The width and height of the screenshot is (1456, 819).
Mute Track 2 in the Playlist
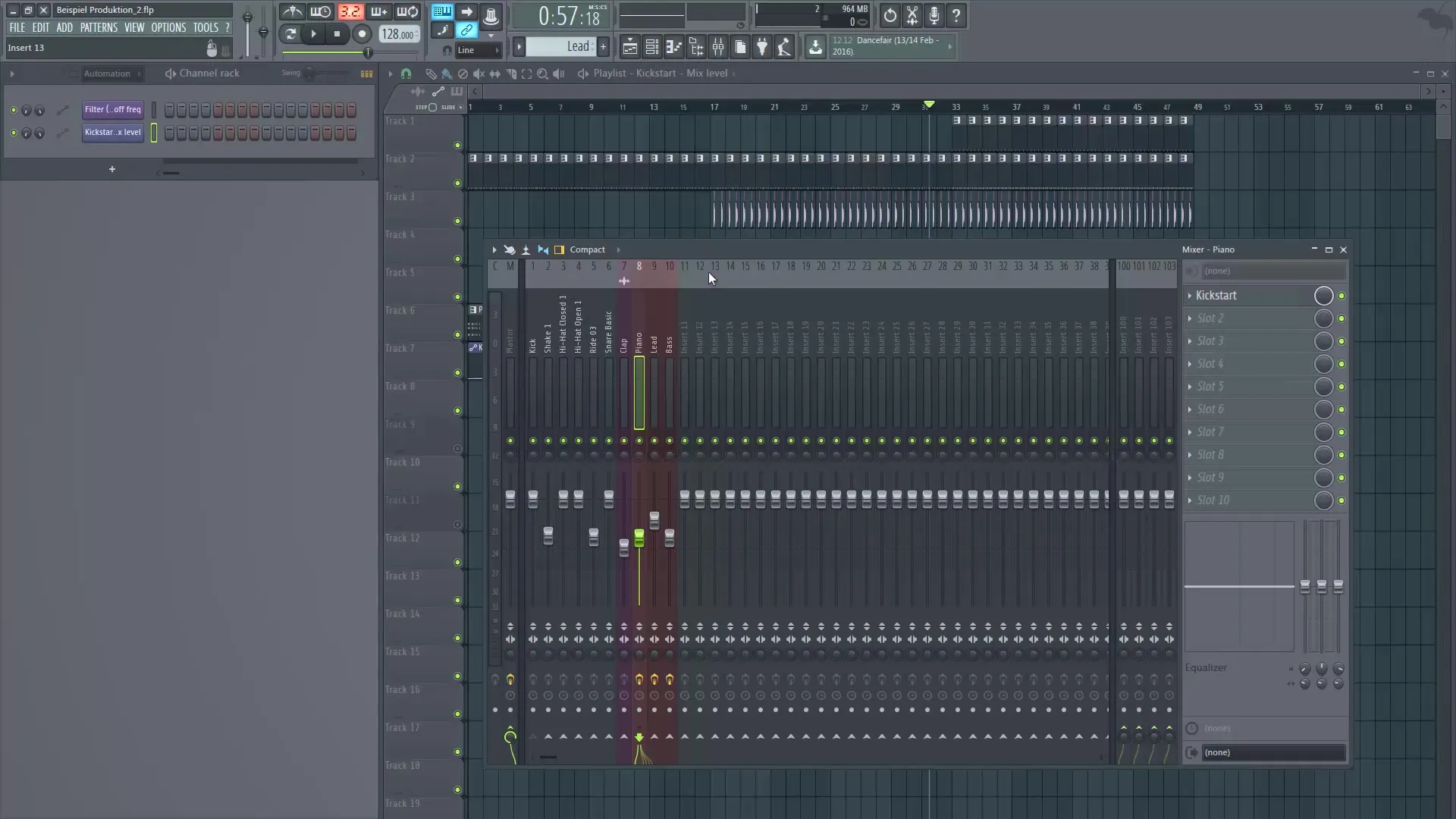click(x=457, y=183)
